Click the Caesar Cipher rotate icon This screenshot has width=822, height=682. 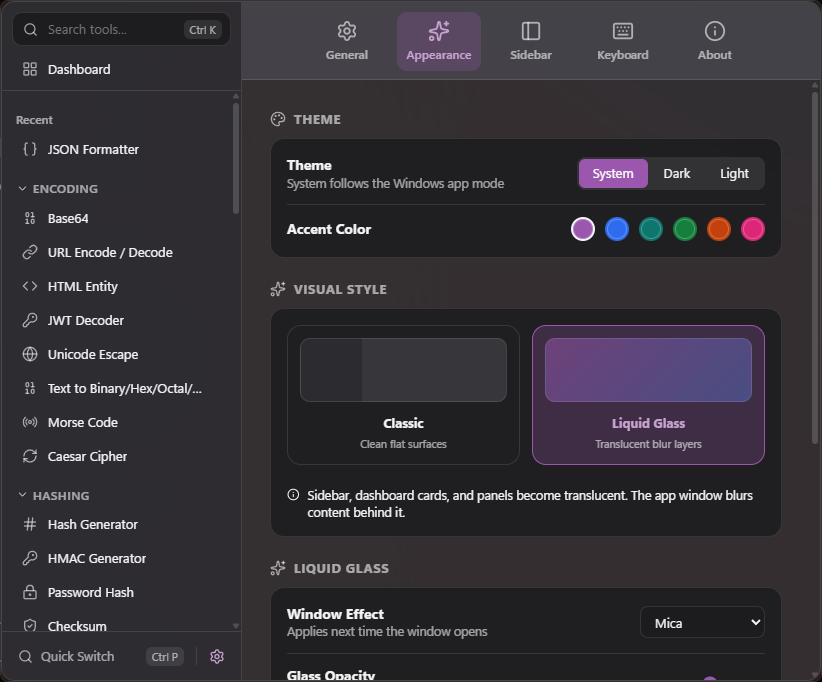(30, 457)
